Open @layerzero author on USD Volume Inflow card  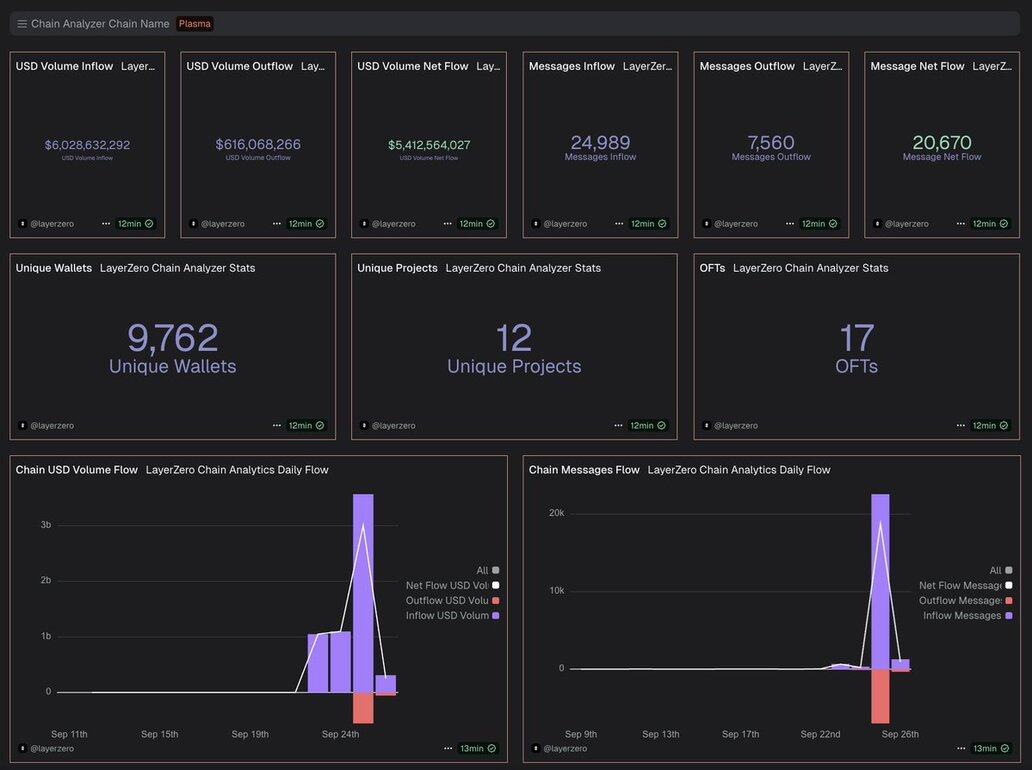click(46, 224)
